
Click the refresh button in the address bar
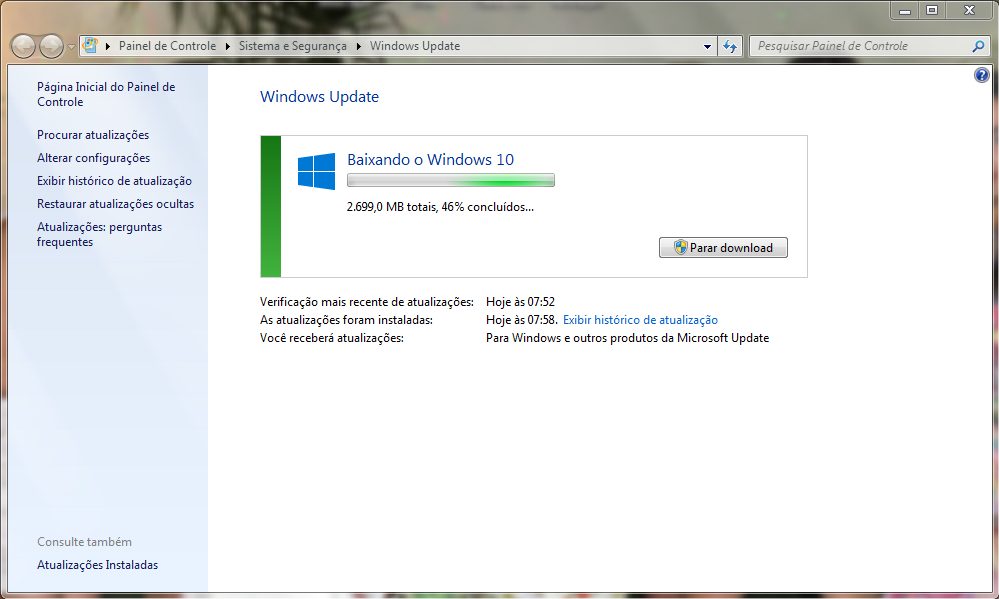coord(729,47)
